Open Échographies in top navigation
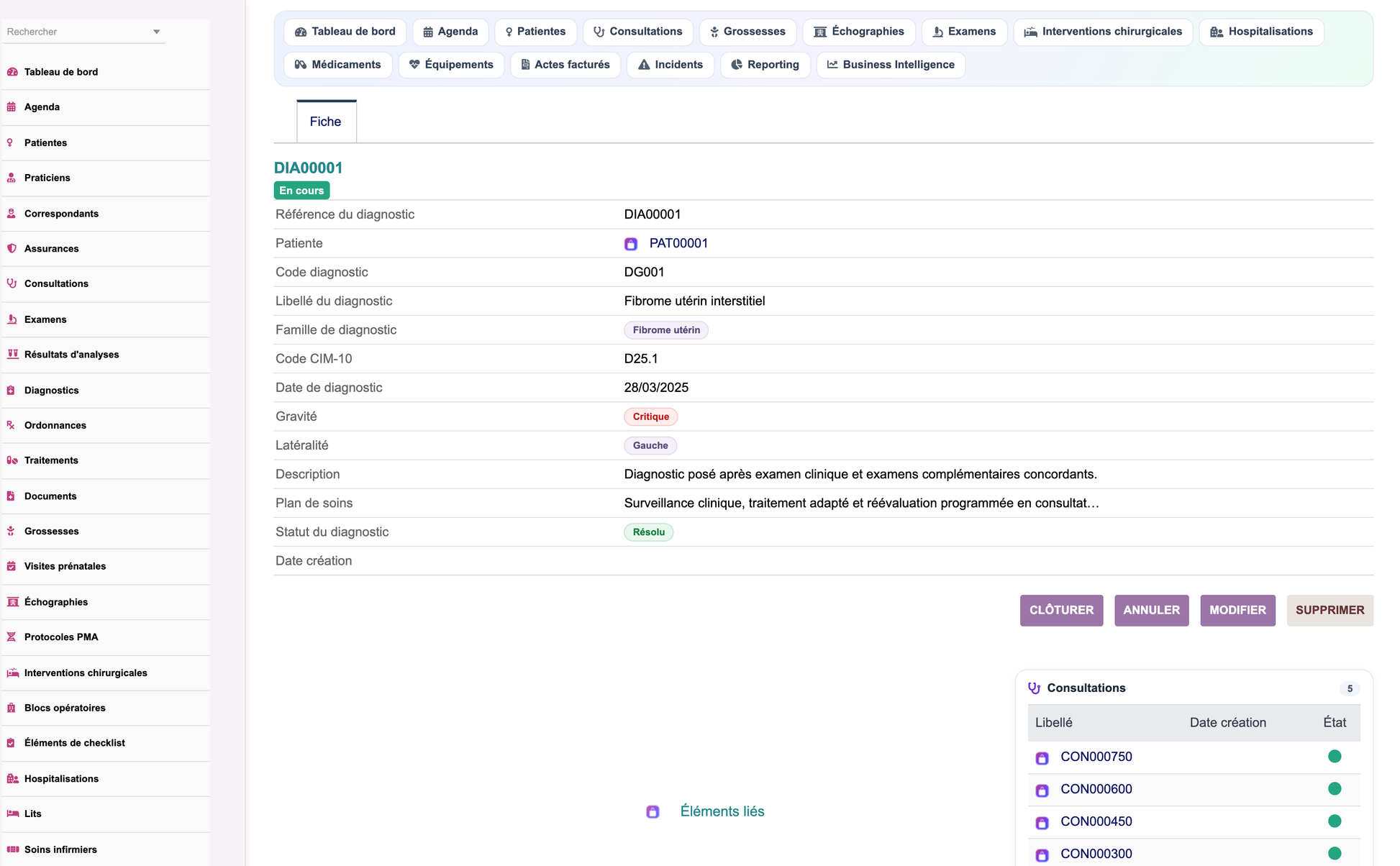The width and height of the screenshot is (1400, 866). coord(859,32)
